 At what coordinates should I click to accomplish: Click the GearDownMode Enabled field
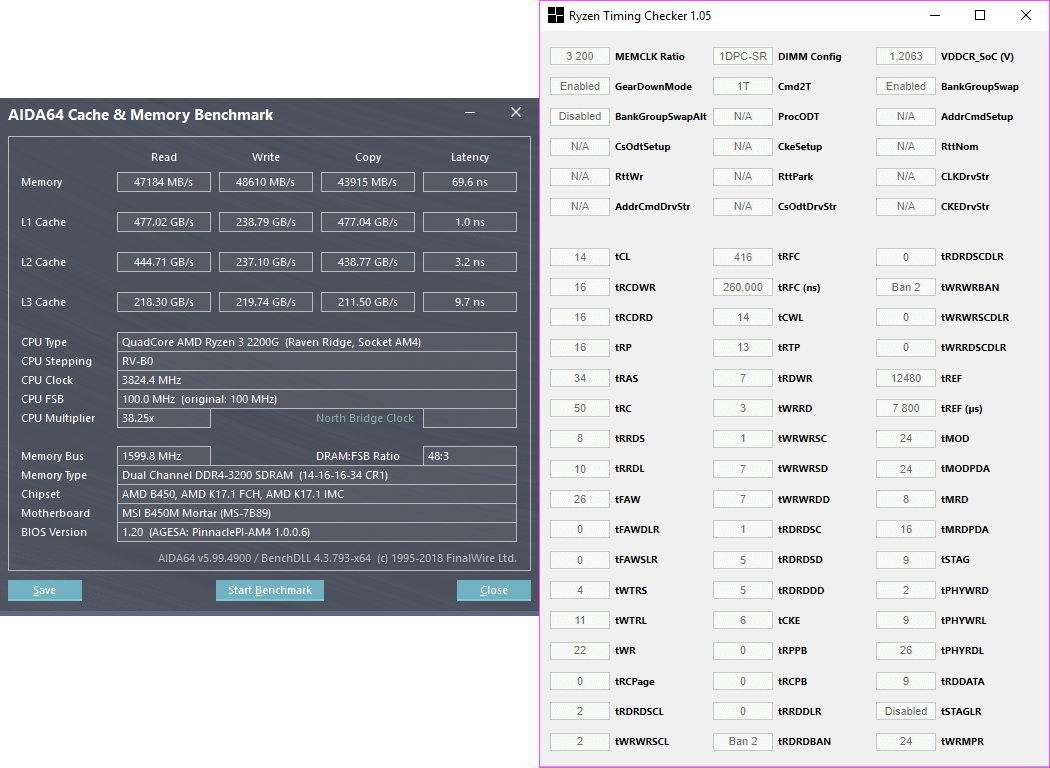pyautogui.click(x=580, y=86)
